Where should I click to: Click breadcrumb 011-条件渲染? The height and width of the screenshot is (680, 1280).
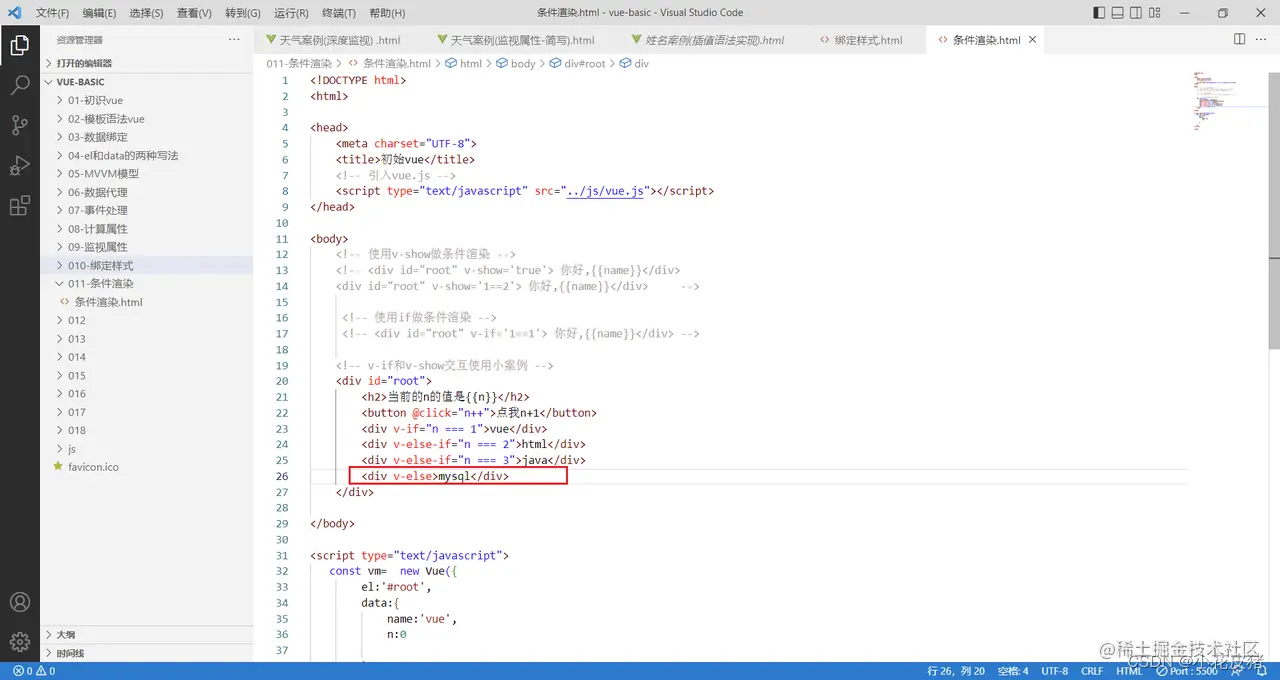(x=299, y=63)
